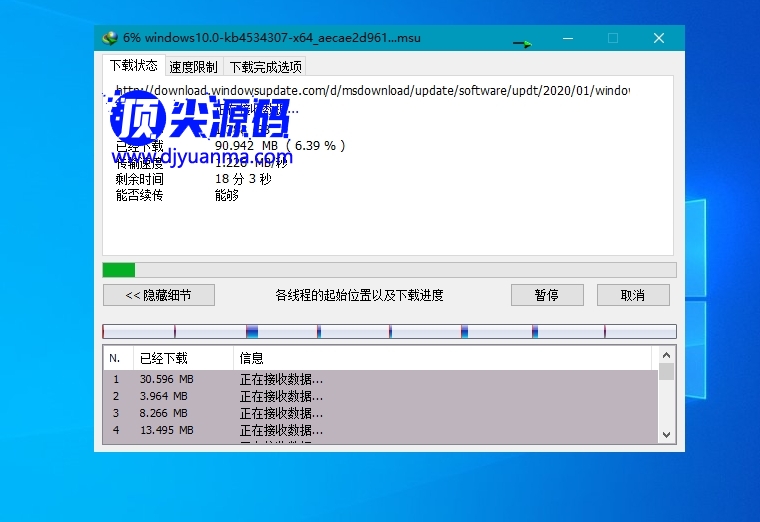Switch to the 下载状态 tab
The image size is (760, 522).
pos(133,66)
